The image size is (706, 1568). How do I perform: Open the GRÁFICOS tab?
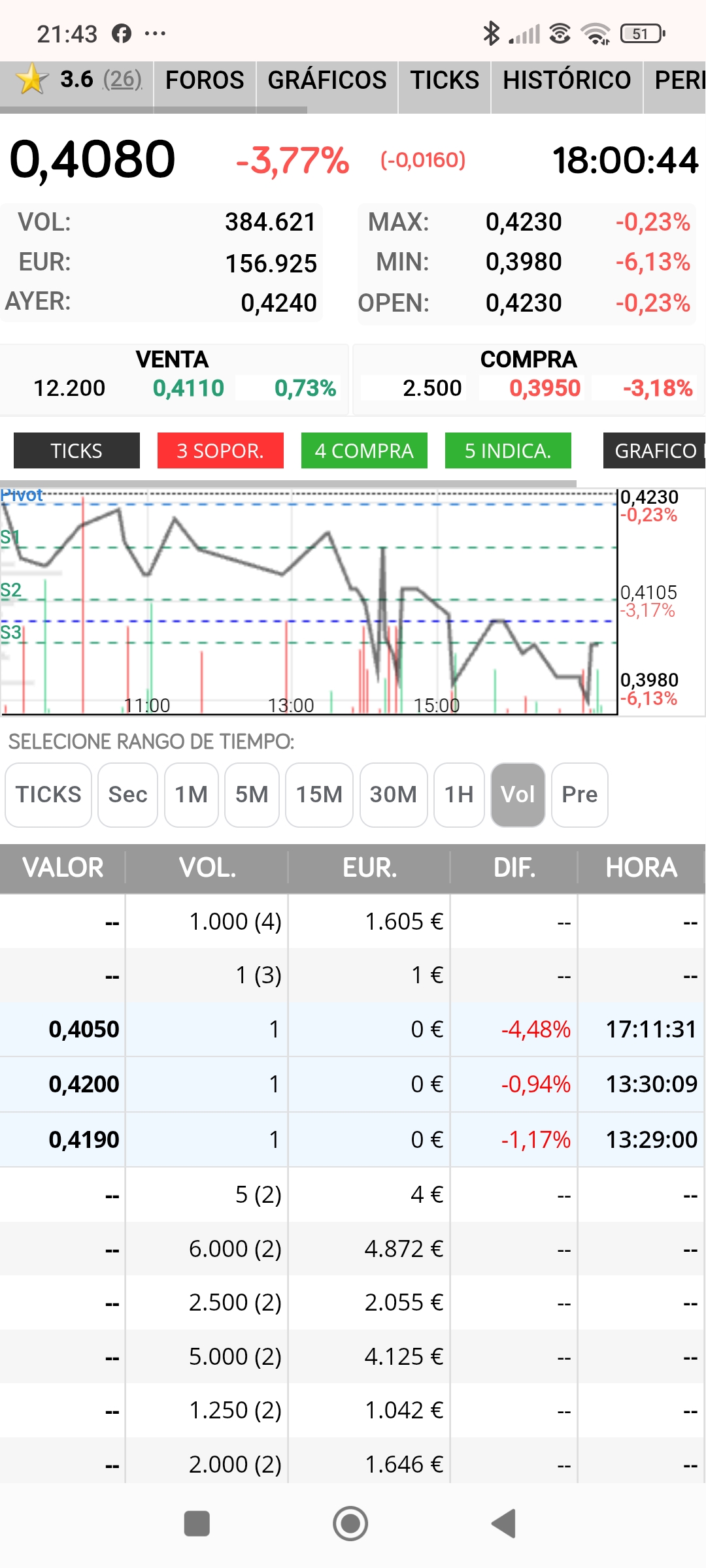[327, 80]
